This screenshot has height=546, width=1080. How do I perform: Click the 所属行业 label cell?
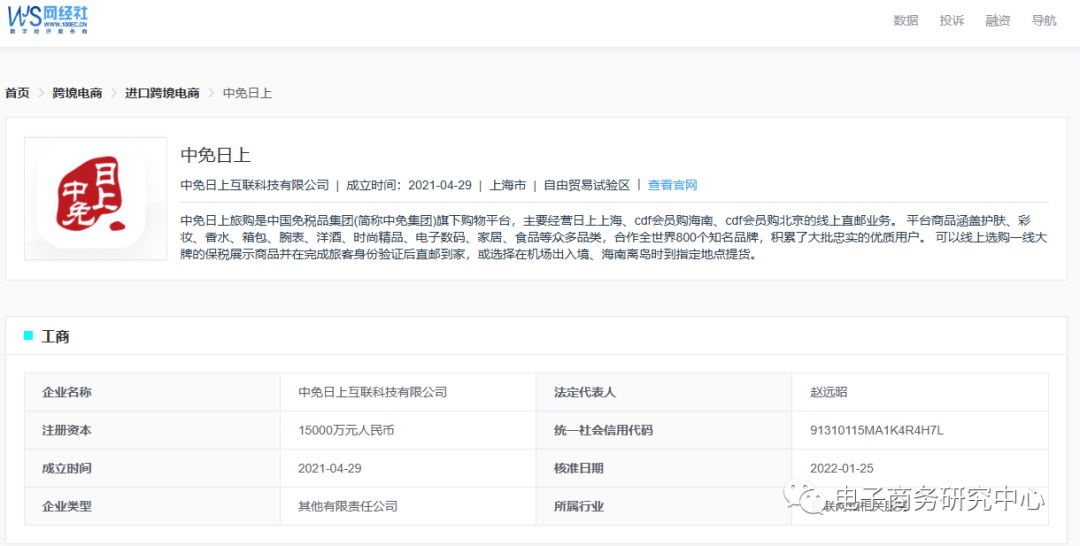[x=664, y=506]
